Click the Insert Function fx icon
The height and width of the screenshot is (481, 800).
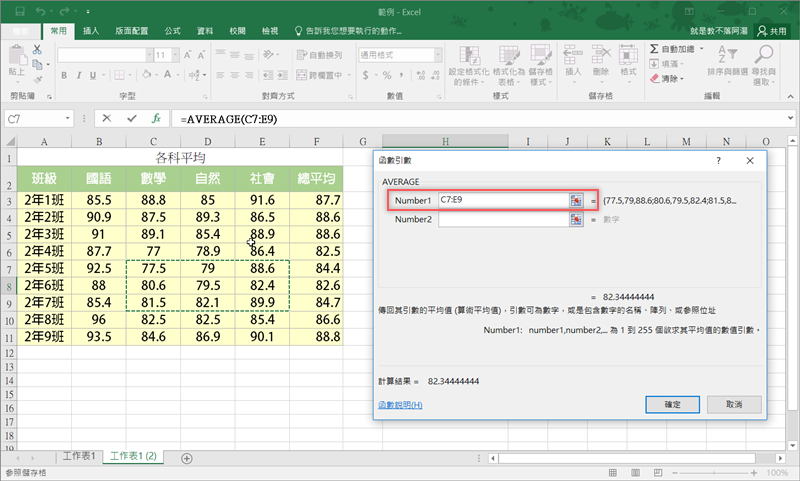pyautogui.click(x=156, y=118)
